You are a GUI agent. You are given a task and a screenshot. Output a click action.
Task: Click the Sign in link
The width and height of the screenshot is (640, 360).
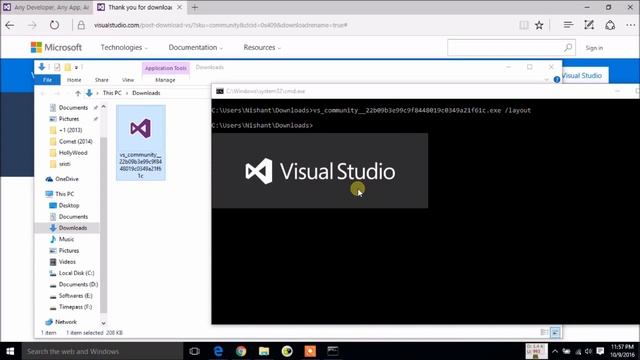pyautogui.click(x=594, y=48)
